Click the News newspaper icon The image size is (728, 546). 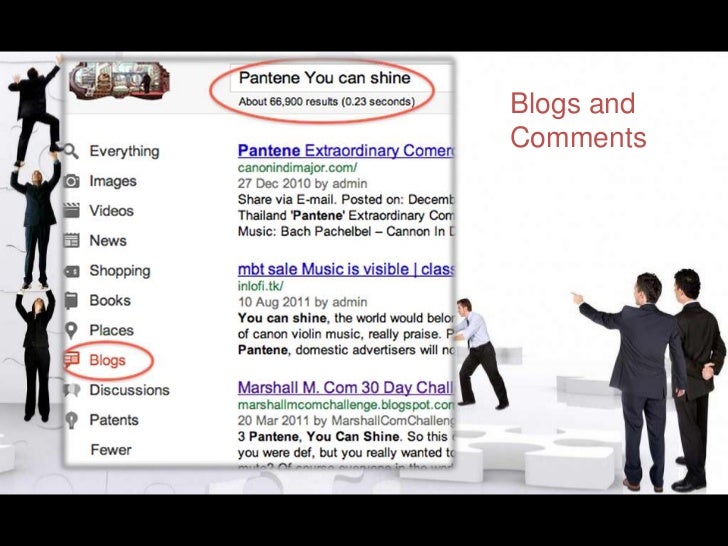(x=72, y=240)
